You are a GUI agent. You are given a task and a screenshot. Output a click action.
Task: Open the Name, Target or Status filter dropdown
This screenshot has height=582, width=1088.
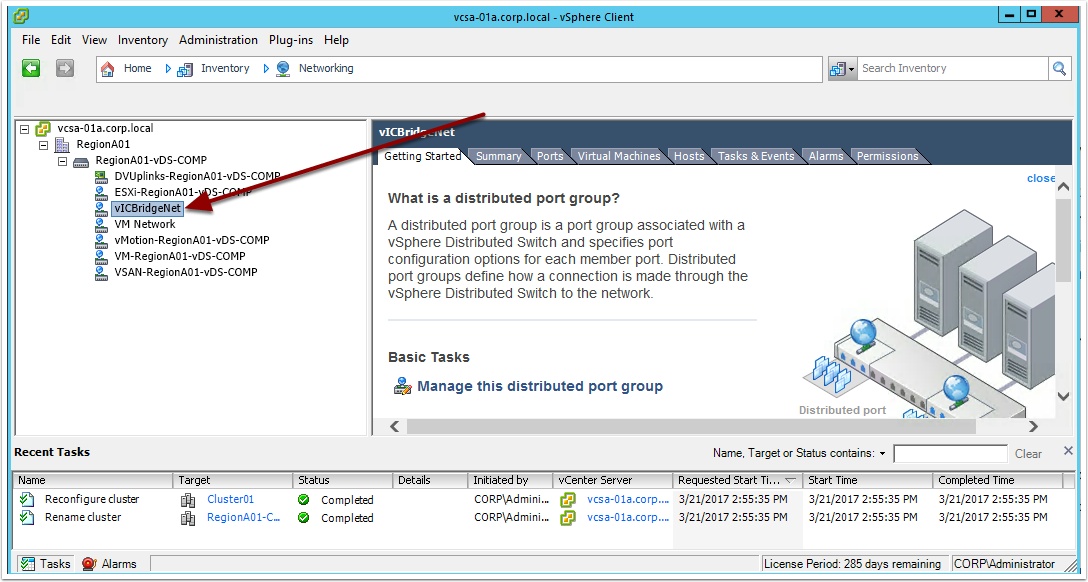pos(882,454)
